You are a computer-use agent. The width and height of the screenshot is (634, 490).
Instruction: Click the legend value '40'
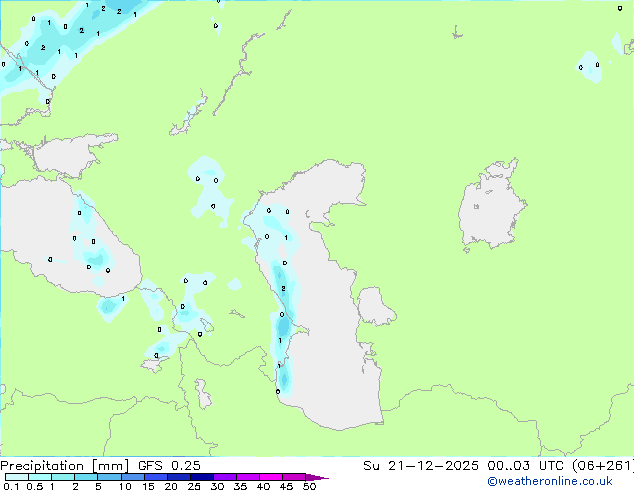tap(263, 486)
